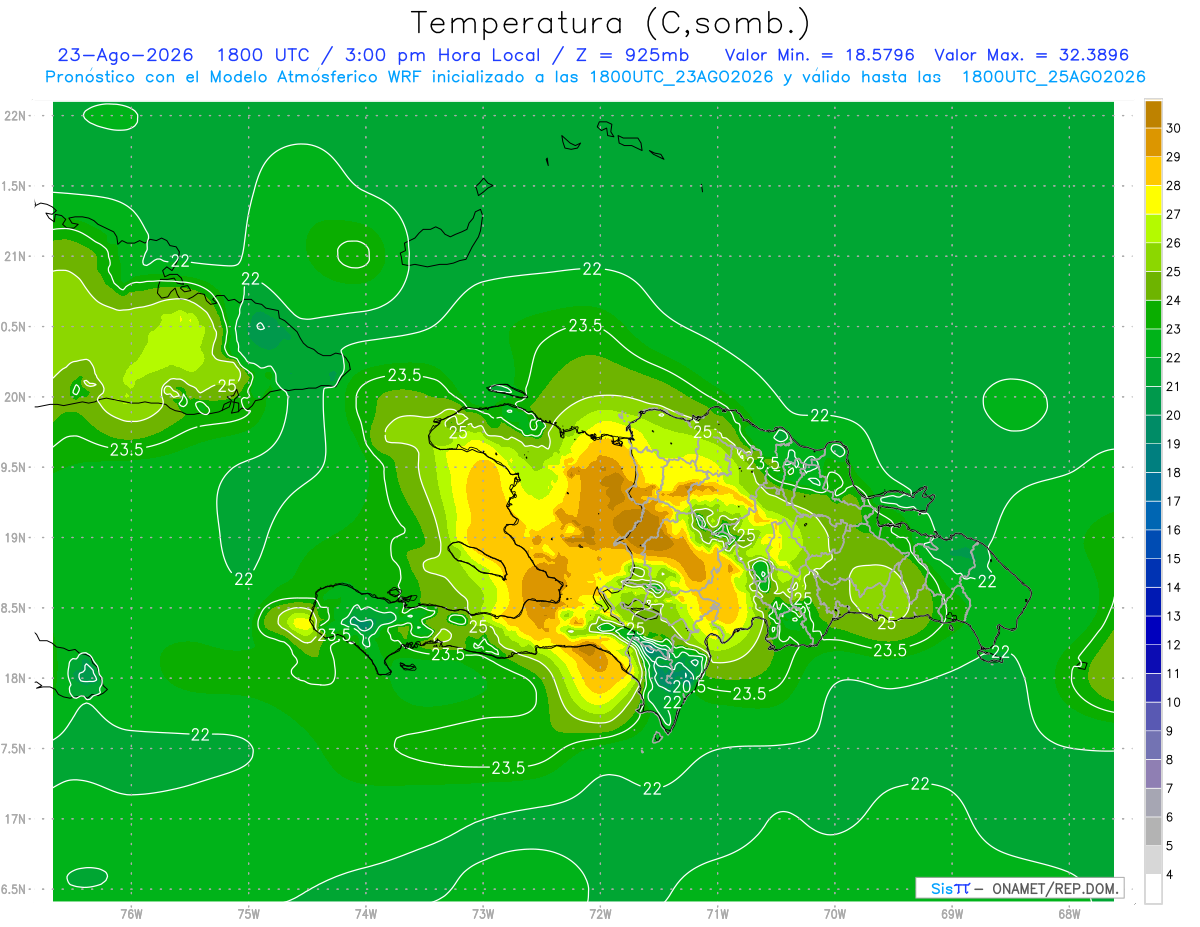Select the valid-until time '1800UTC_25AGO2026'
The height and width of the screenshot is (927, 1200).
[x=1053, y=77]
